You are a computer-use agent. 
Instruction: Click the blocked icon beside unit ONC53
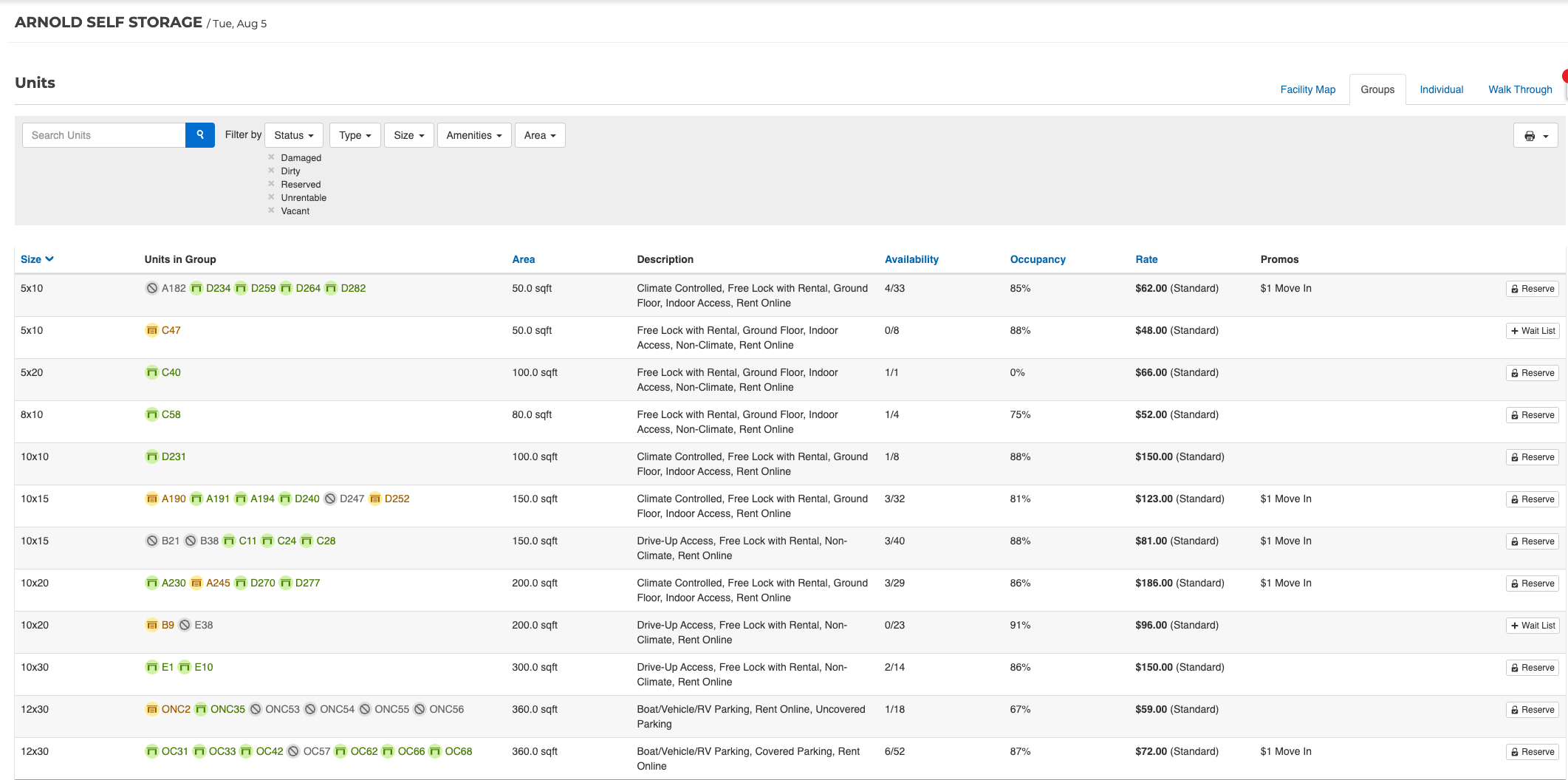tap(256, 709)
